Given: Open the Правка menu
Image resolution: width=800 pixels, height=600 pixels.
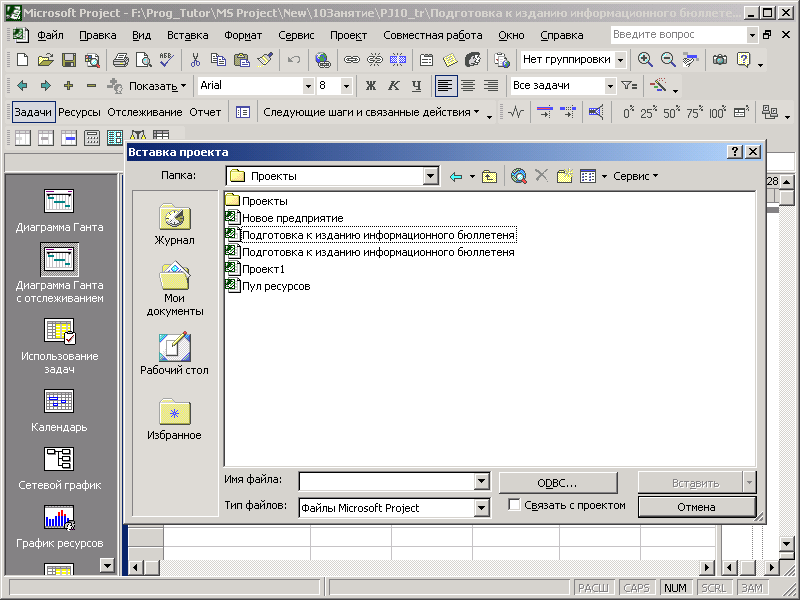Looking at the screenshot, I should [x=97, y=35].
